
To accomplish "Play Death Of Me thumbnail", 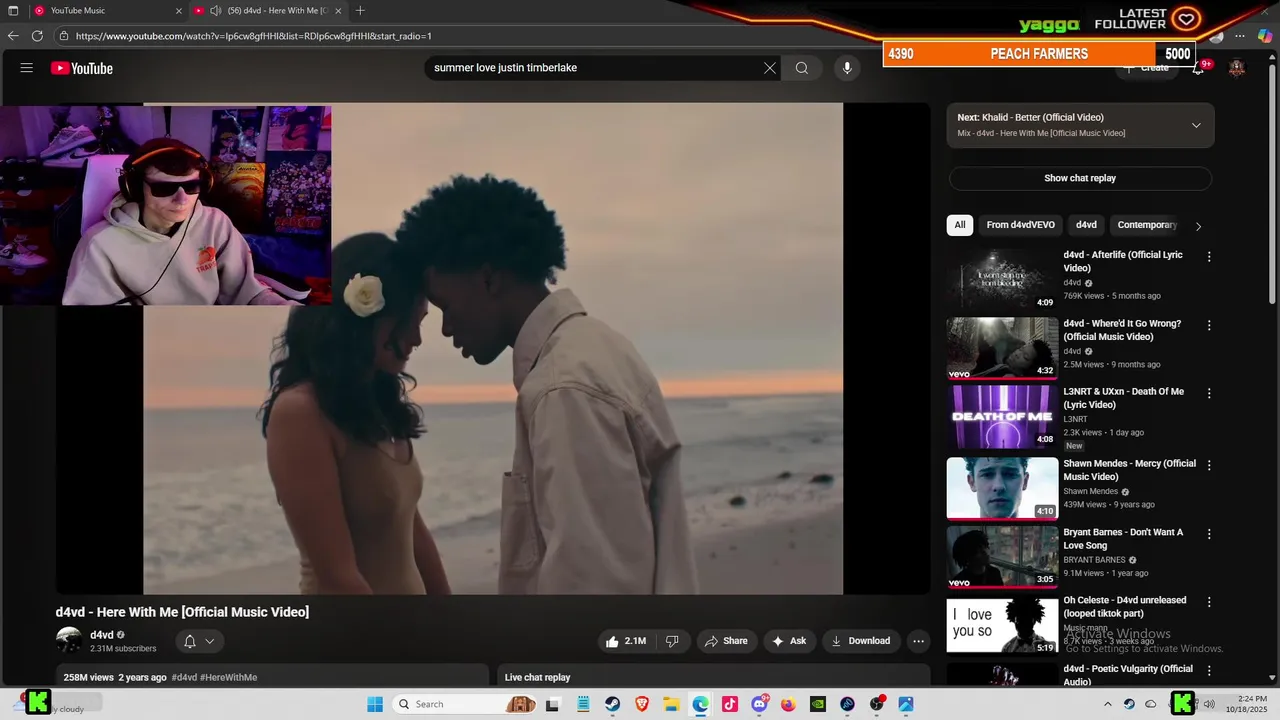I will point(1002,417).
